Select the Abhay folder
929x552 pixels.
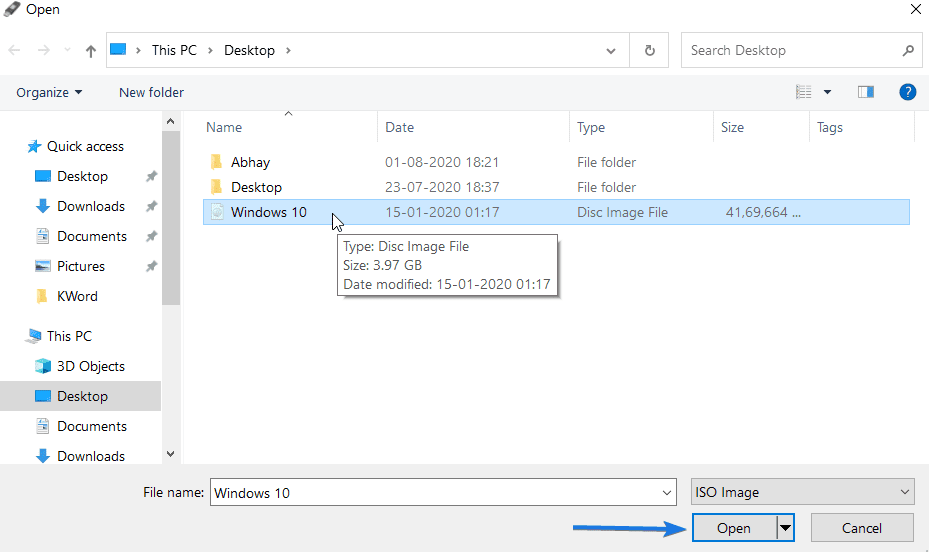pyautogui.click(x=250, y=162)
